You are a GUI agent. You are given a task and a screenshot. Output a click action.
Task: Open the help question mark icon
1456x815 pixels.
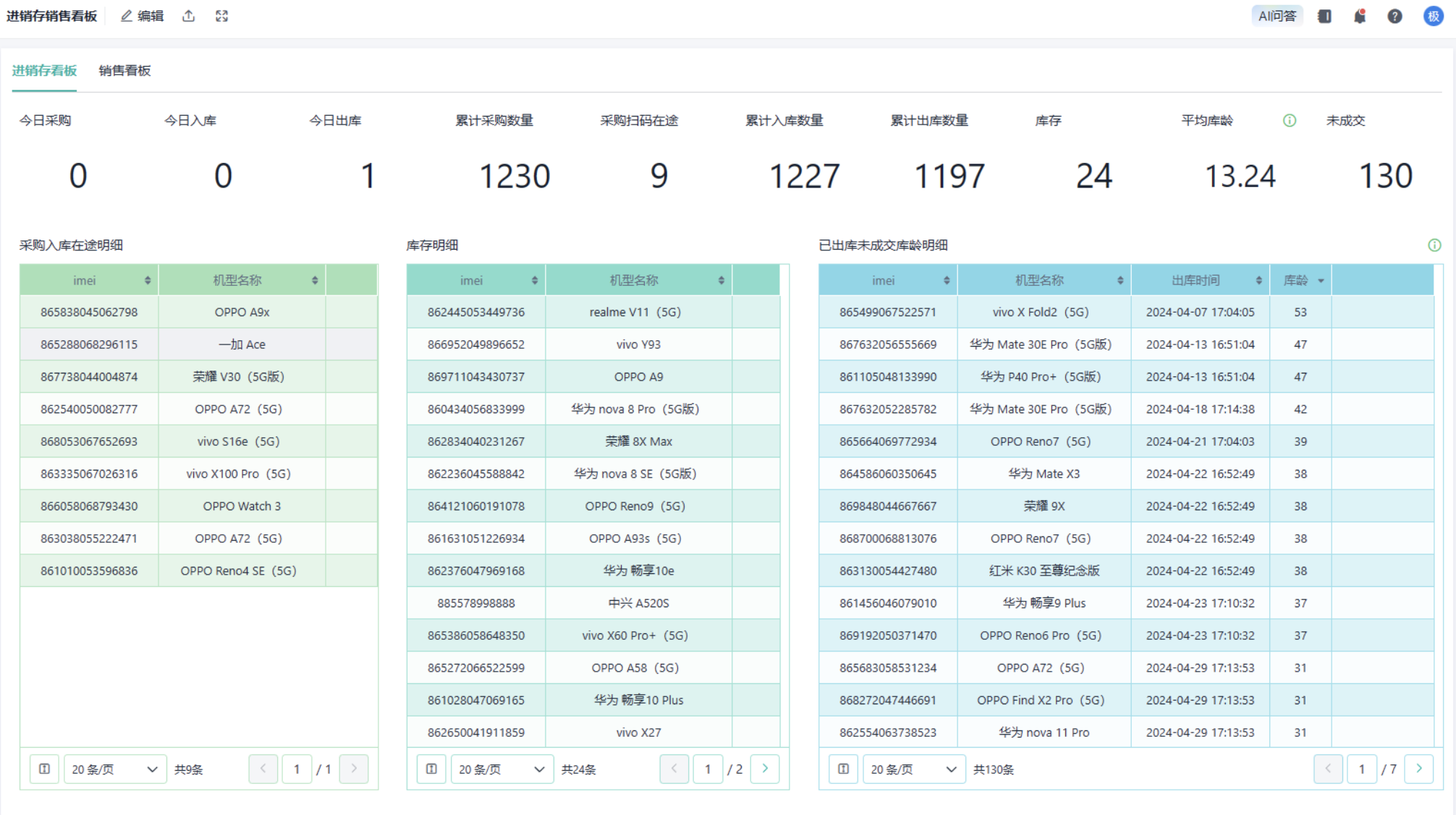click(1394, 16)
